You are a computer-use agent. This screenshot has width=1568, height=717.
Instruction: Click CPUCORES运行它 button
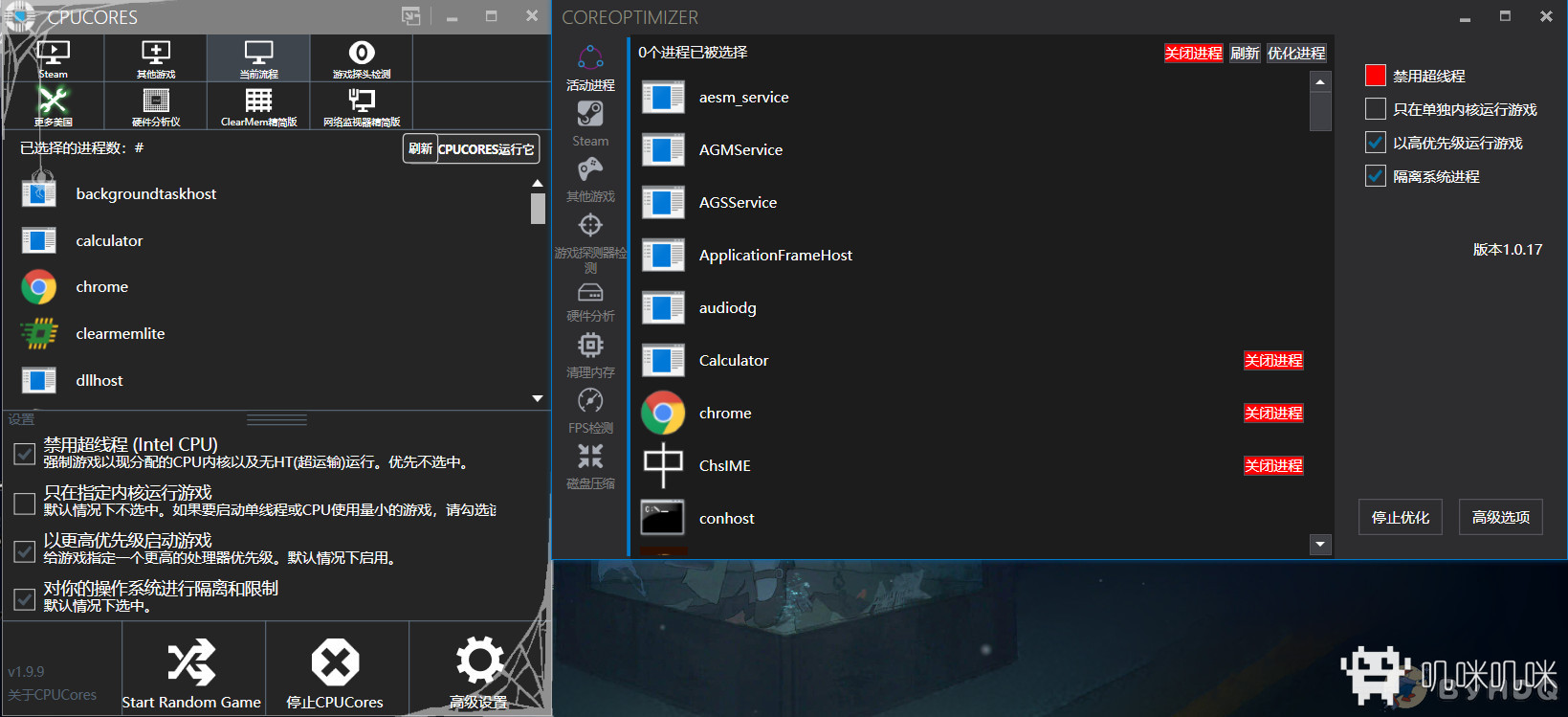[x=487, y=149]
